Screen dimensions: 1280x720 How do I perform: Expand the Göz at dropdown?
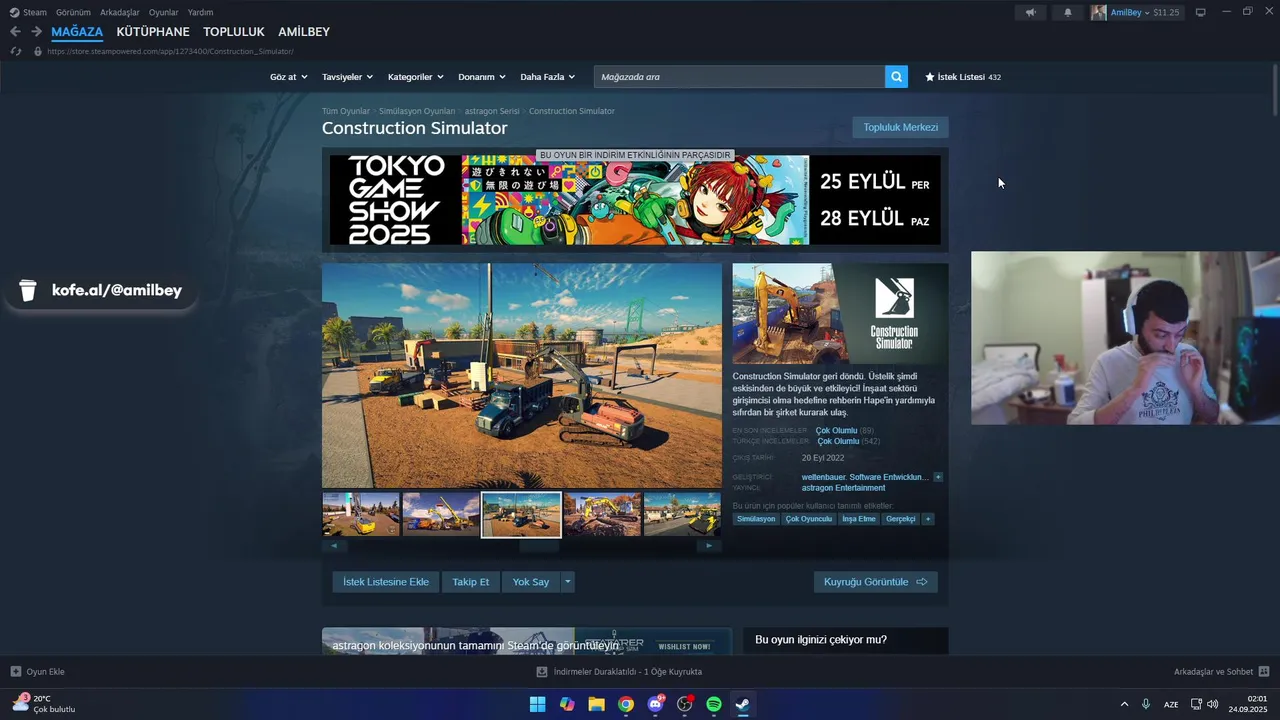click(288, 77)
